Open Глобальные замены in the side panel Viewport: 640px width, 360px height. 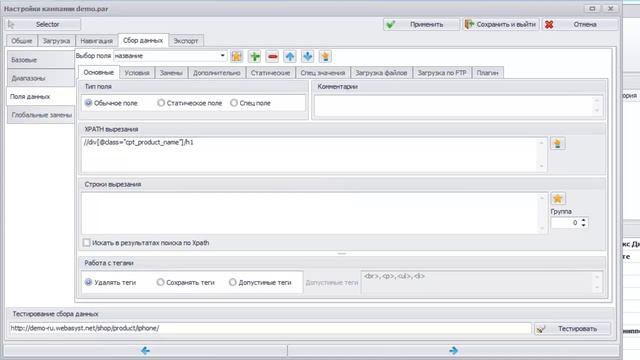pos(40,115)
